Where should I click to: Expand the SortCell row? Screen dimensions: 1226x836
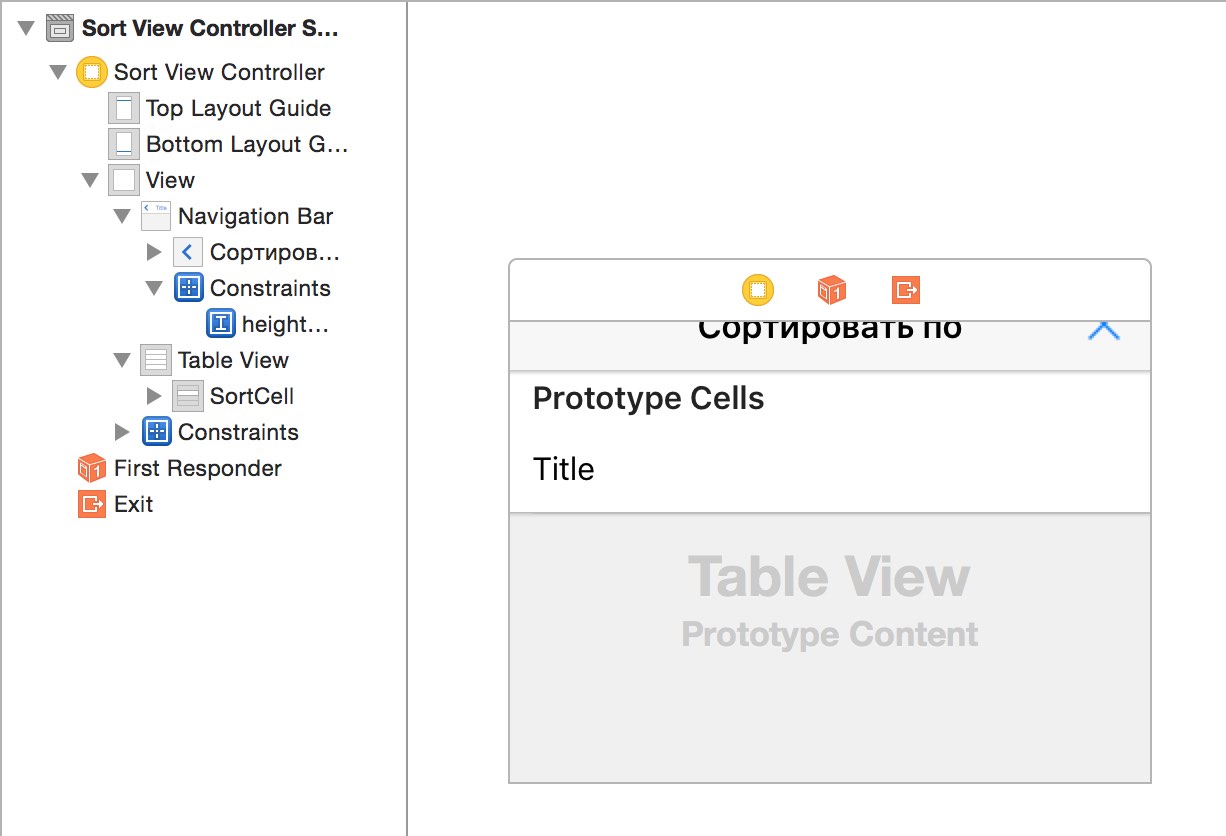pos(154,396)
